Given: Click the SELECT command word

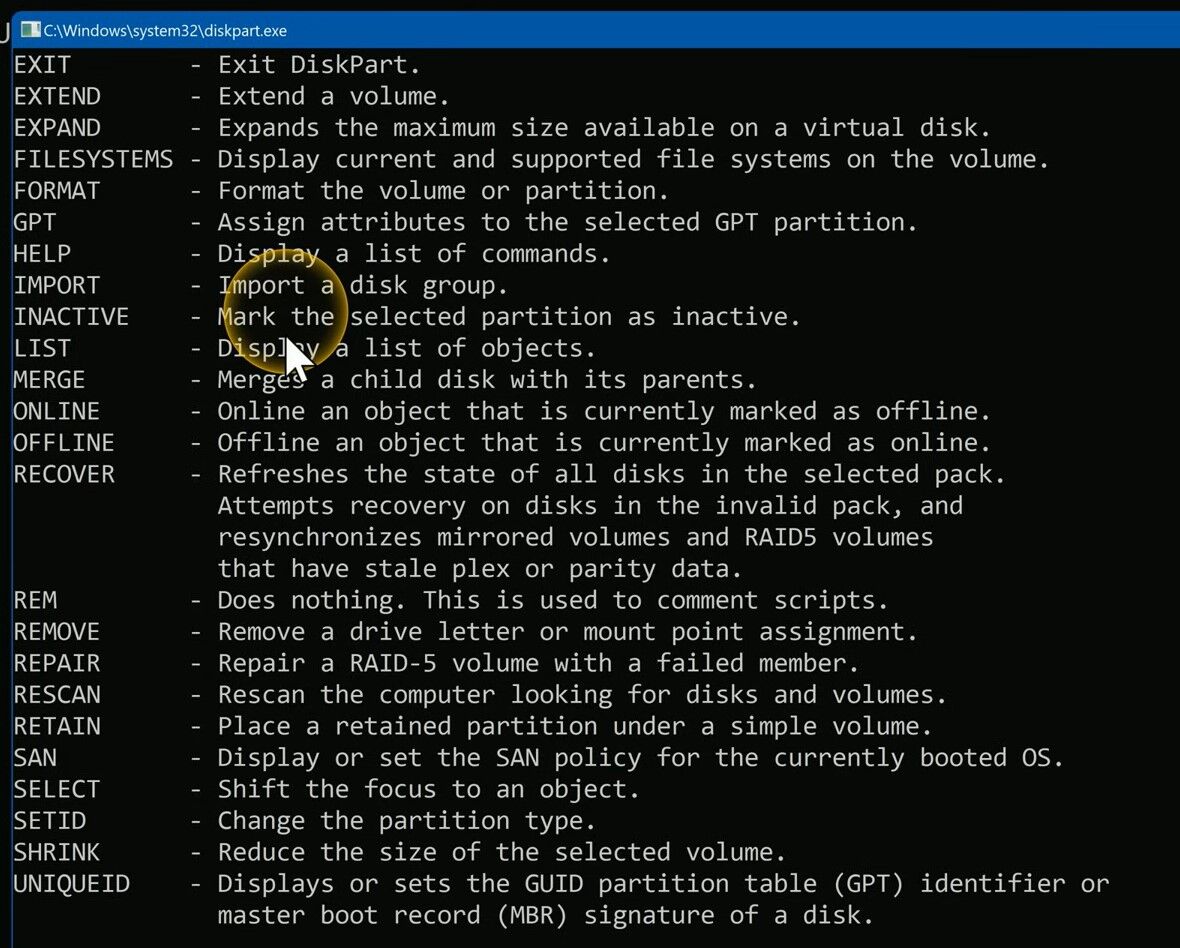Looking at the screenshot, I should 57,789.
